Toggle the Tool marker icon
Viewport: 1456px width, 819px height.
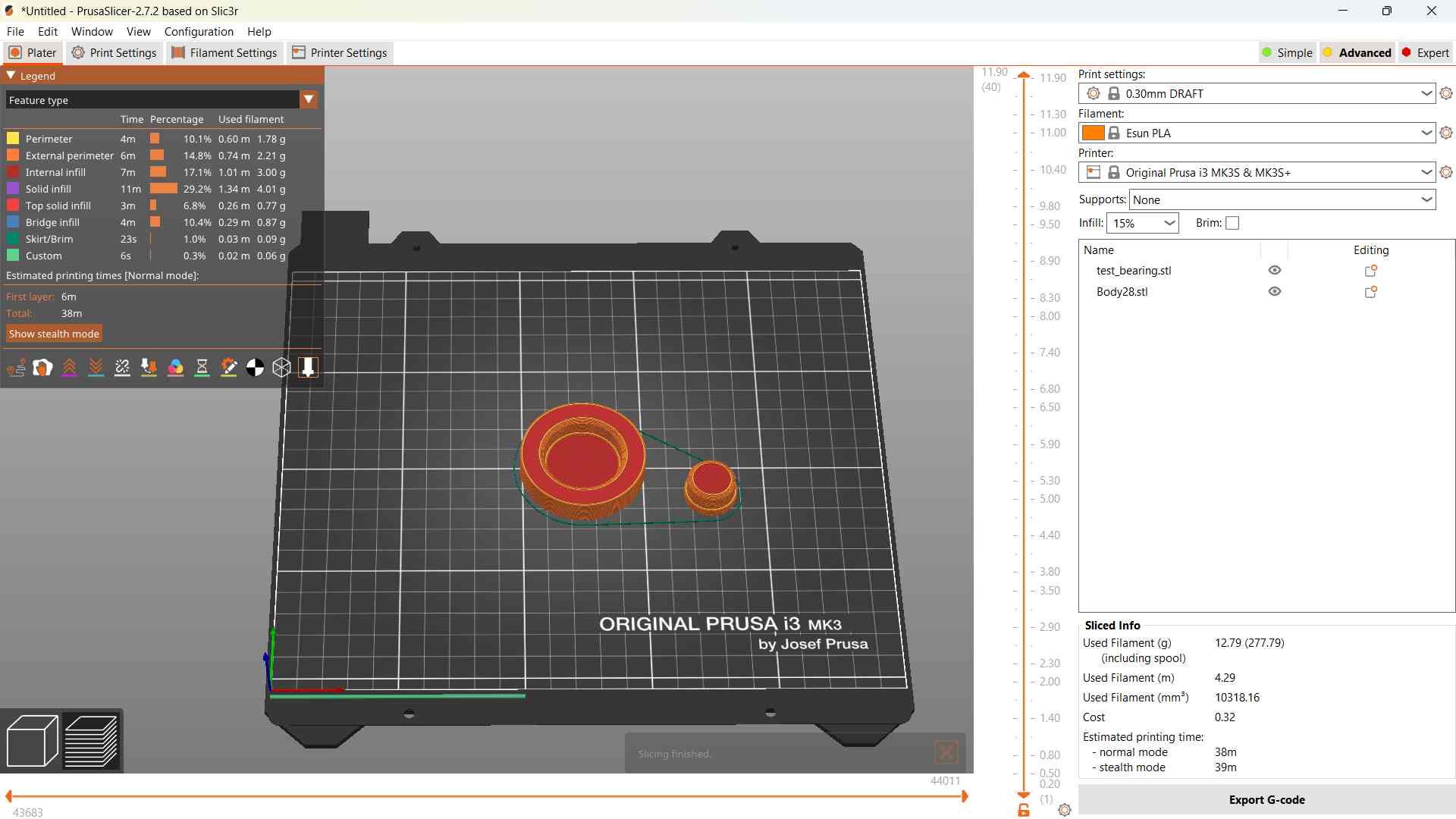308,368
